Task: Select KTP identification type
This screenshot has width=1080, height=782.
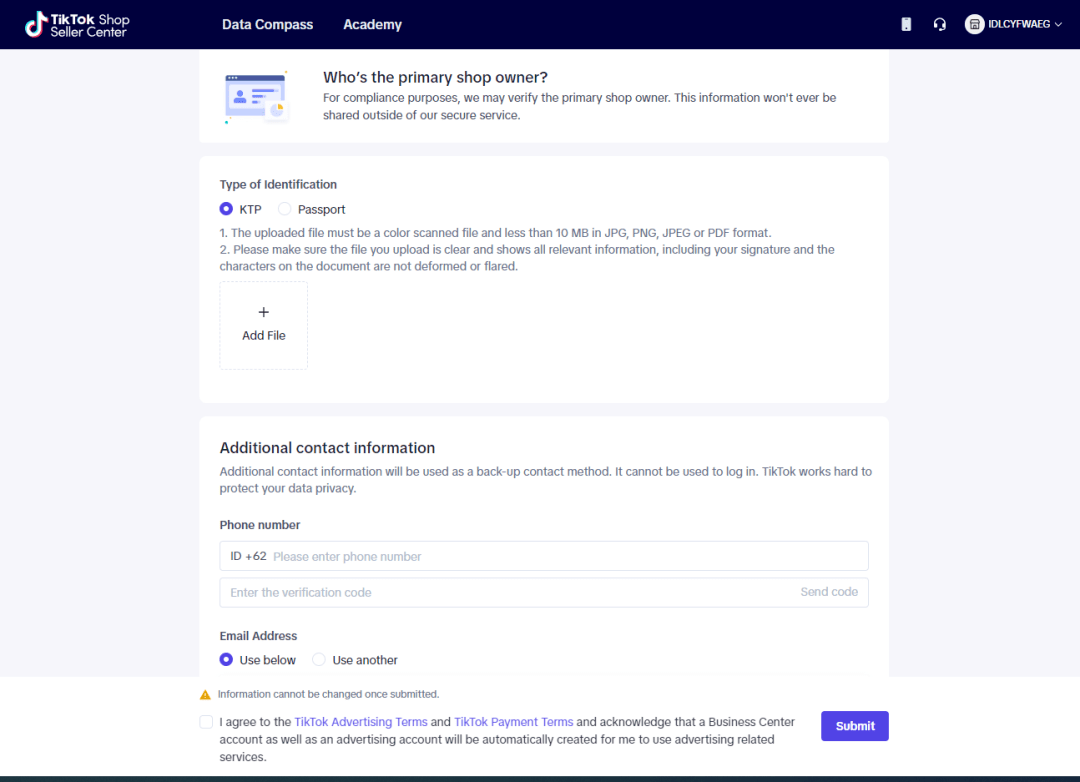Action: [x=227, y=209]
